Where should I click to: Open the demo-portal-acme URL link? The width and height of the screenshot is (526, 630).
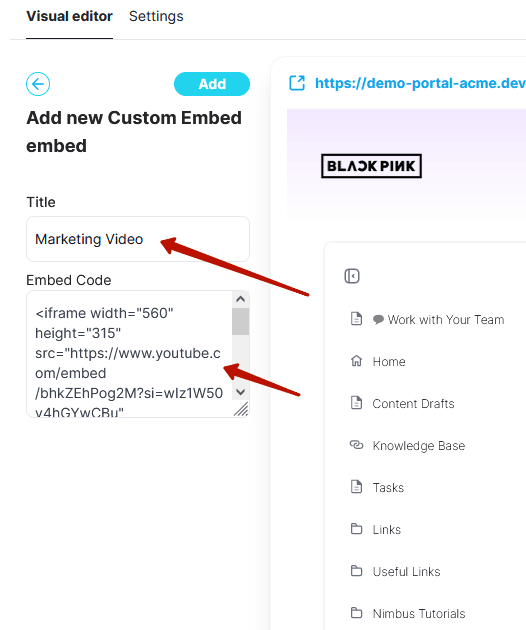tap(420, 83)
